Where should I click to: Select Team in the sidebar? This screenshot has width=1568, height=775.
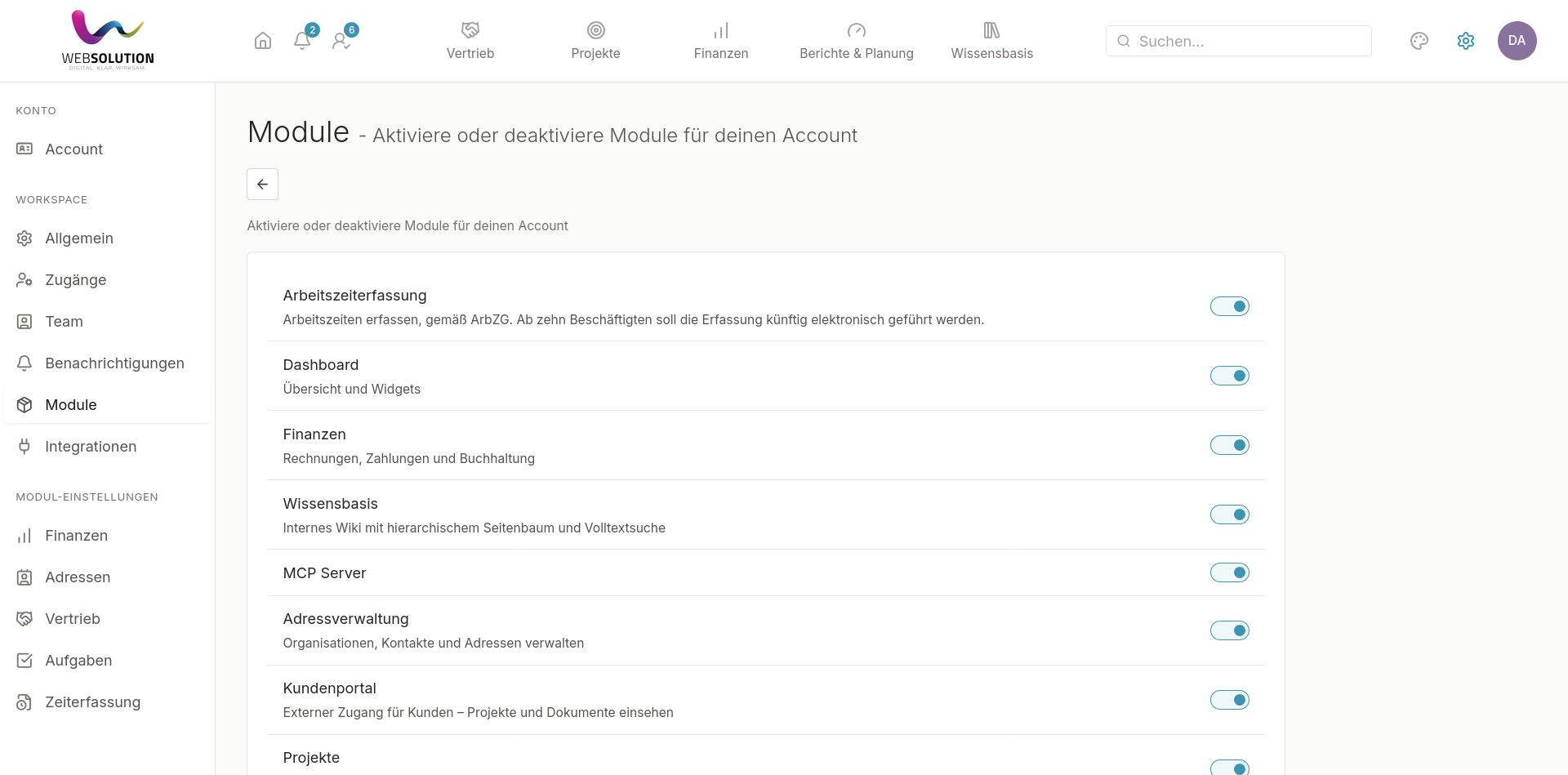pyautogui.click(x=108, y=322)
